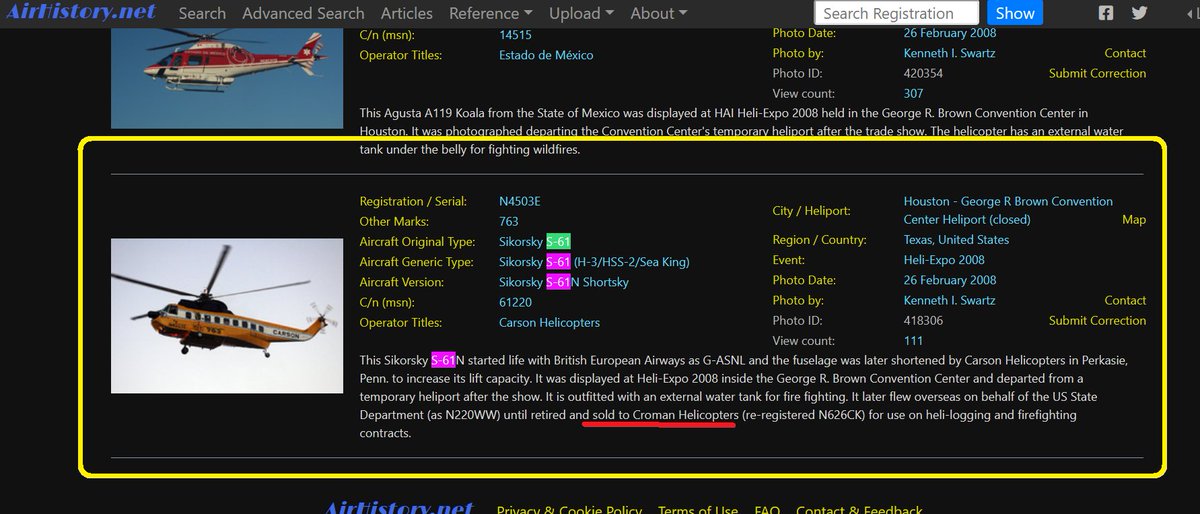The height and width of the screenshot is (514, 1200).
Task: Open the Facebook icon link
Action: [x=1106, y=13]
